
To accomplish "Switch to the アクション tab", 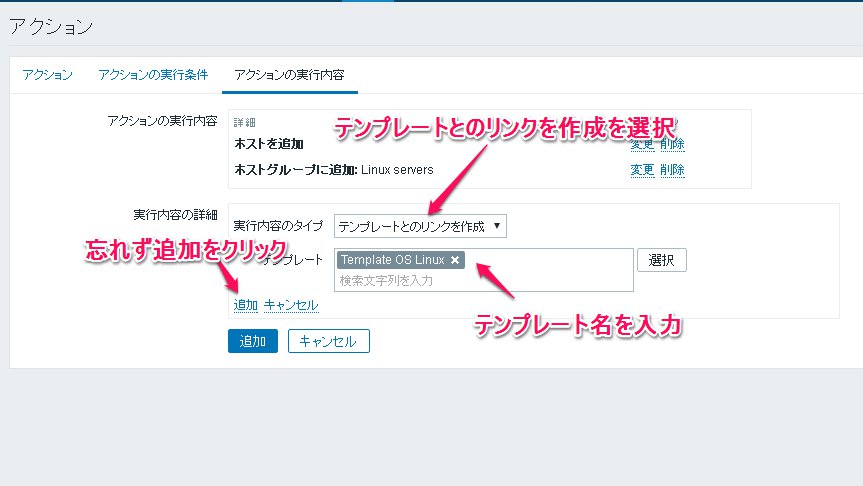I will [47, 75].
